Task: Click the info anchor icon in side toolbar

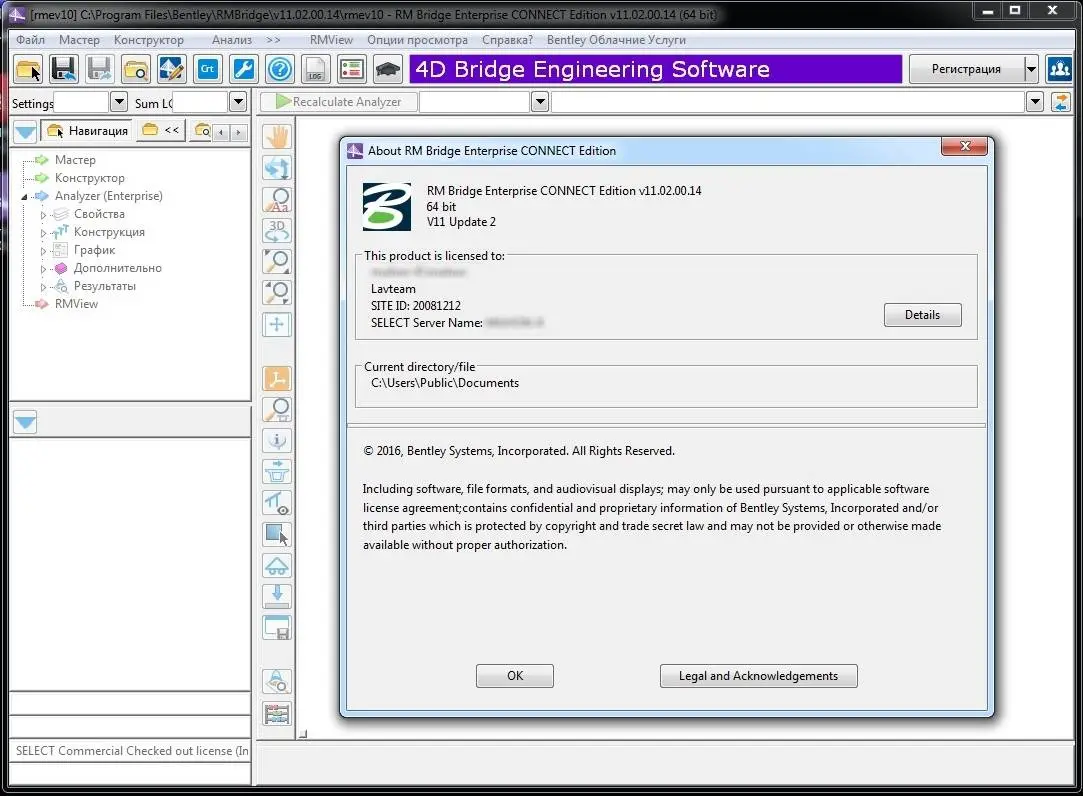Action: pos(277,441)
